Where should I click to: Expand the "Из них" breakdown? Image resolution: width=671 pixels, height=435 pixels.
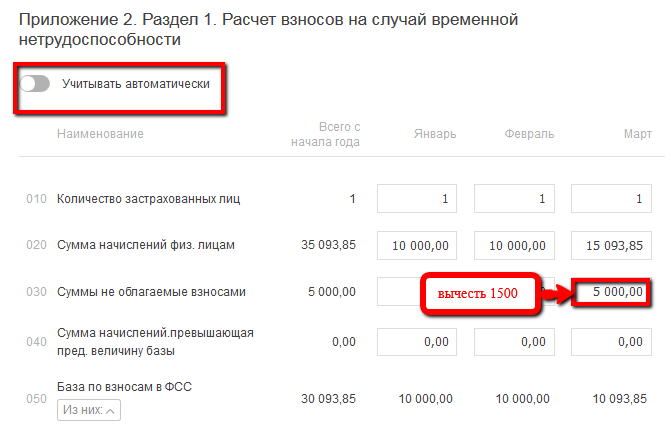(x=89, y=410)
